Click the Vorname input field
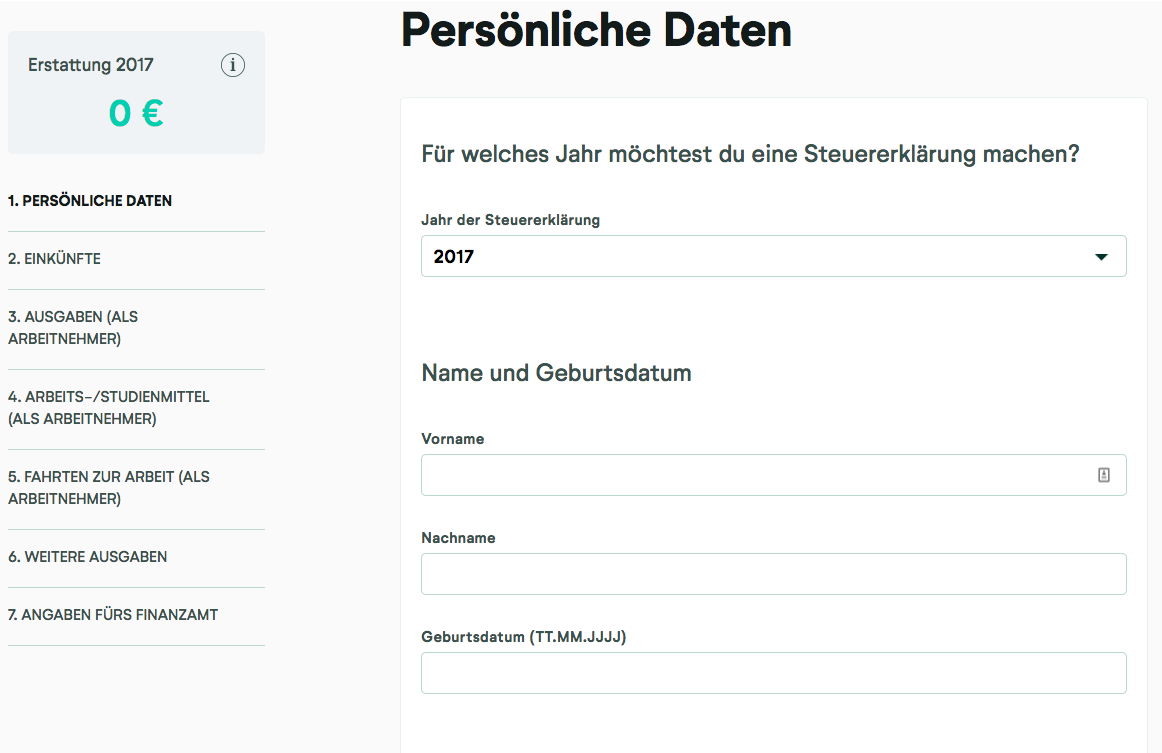Image resolution: width=1162 pixels, height=753 pixels. [x=773, y=474]
